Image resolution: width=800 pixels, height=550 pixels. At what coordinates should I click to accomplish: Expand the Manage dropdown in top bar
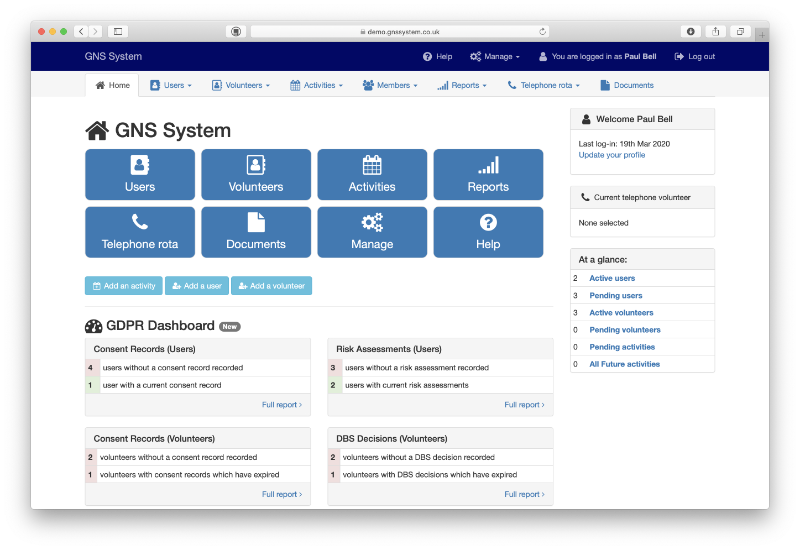tap(494, 57)
